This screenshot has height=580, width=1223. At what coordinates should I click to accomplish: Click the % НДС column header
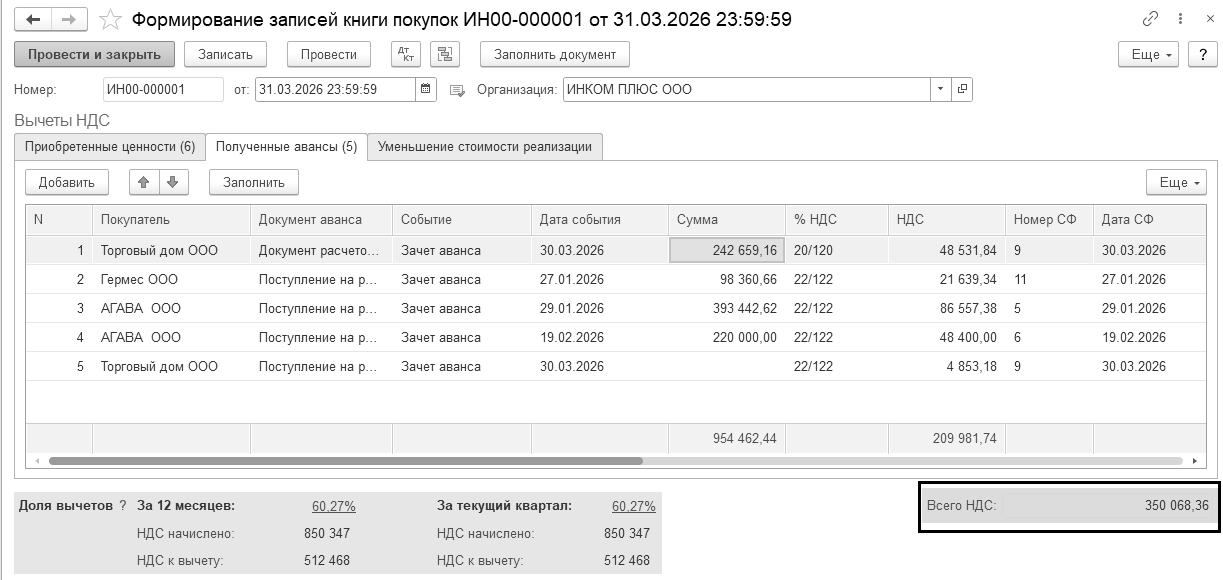837,219
